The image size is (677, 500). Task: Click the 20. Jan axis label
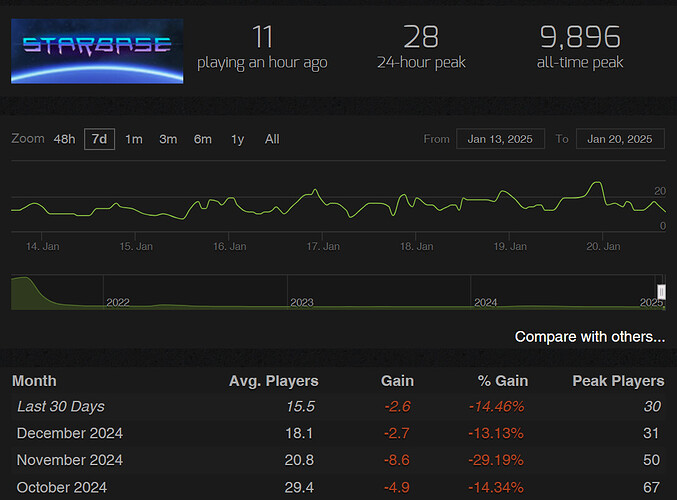(603, 247)
